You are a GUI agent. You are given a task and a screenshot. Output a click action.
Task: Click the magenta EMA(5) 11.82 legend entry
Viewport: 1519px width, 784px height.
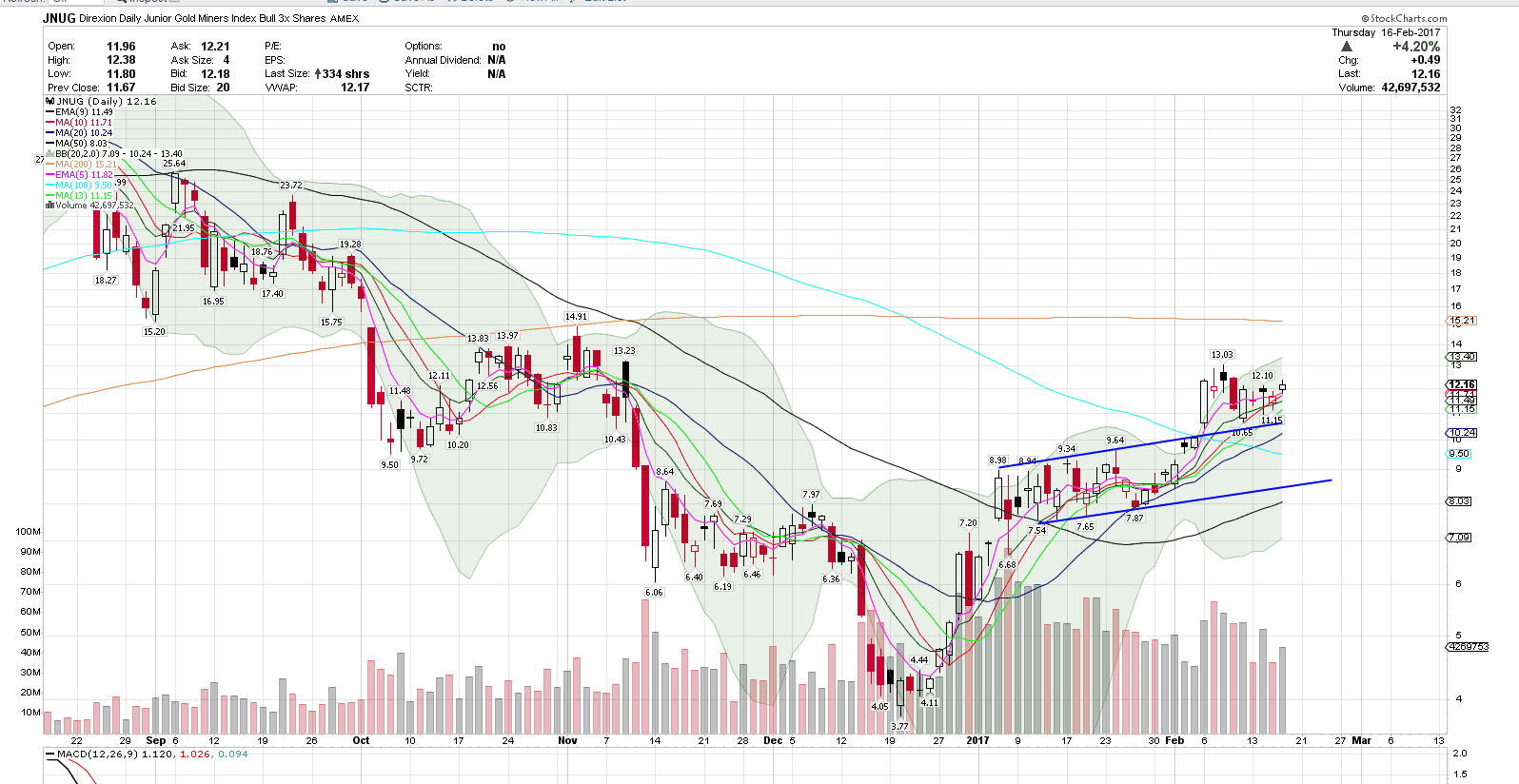84,175
